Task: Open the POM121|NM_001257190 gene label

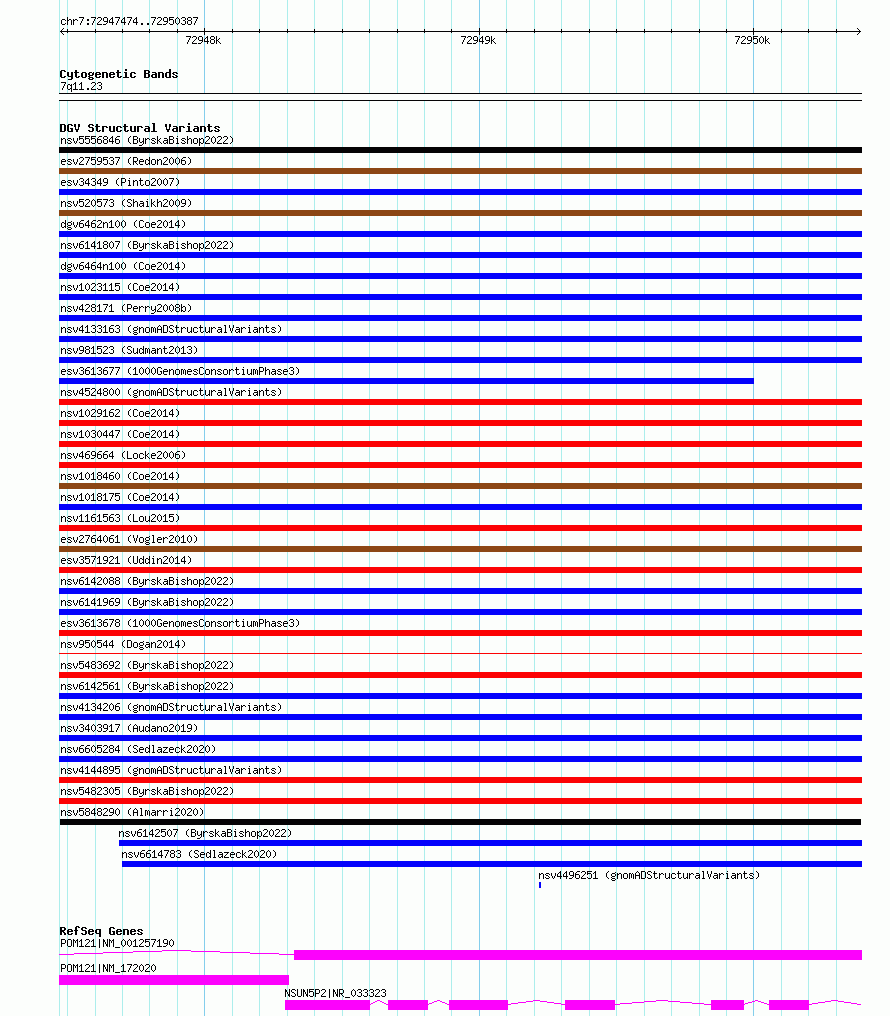Action: (x=117, y=943)
